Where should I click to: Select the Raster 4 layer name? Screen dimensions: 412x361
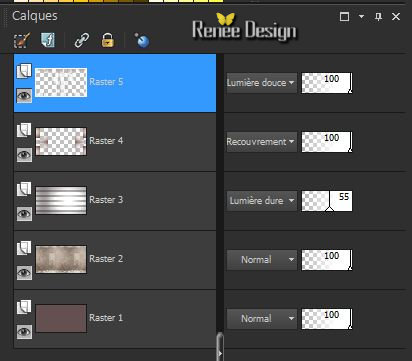(x=106, y=141)
